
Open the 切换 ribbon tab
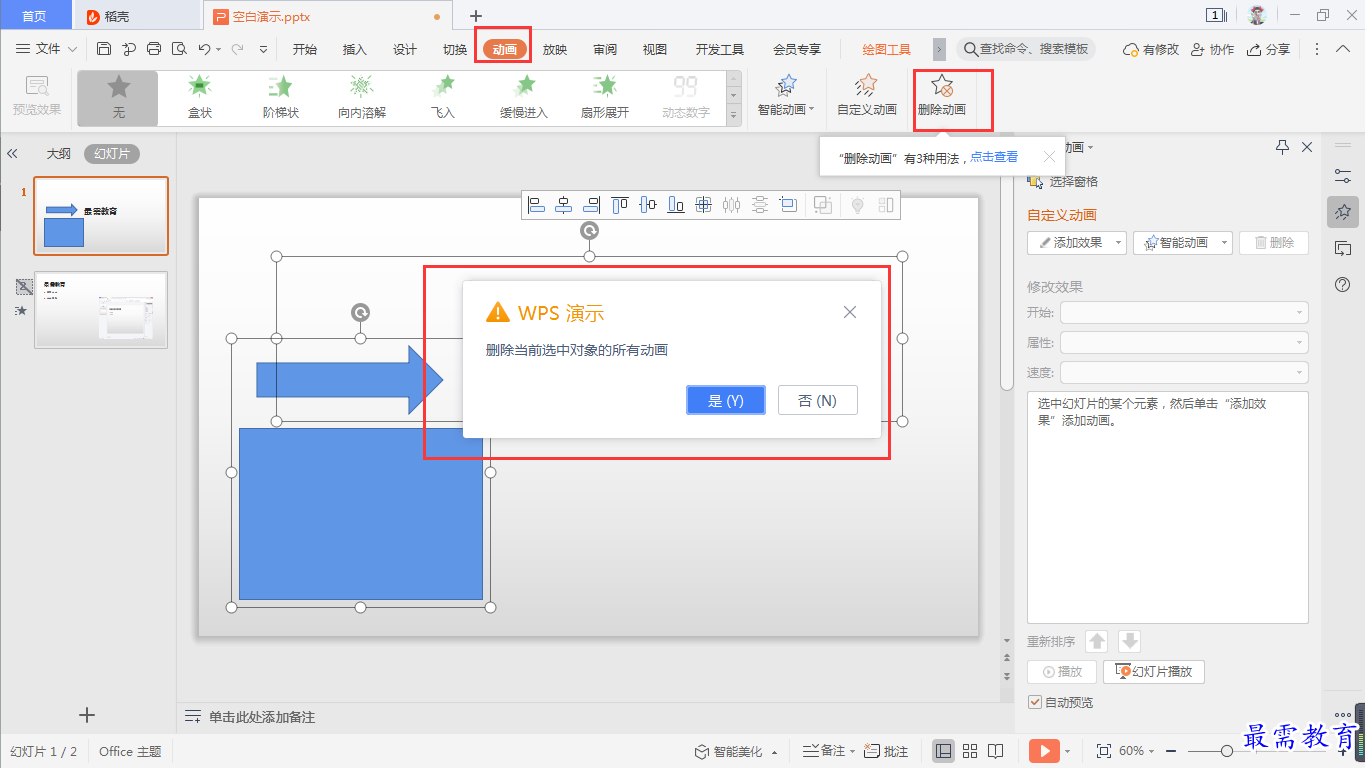click(x=455, y=49)
